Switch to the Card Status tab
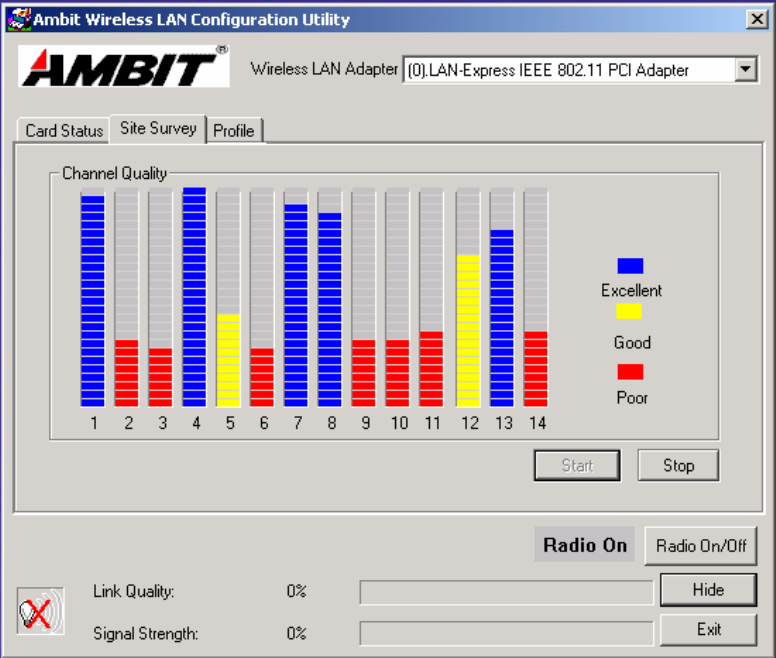The width and height of the screenshot is (776, 658). pyautogui.click(x=64, y=131)
